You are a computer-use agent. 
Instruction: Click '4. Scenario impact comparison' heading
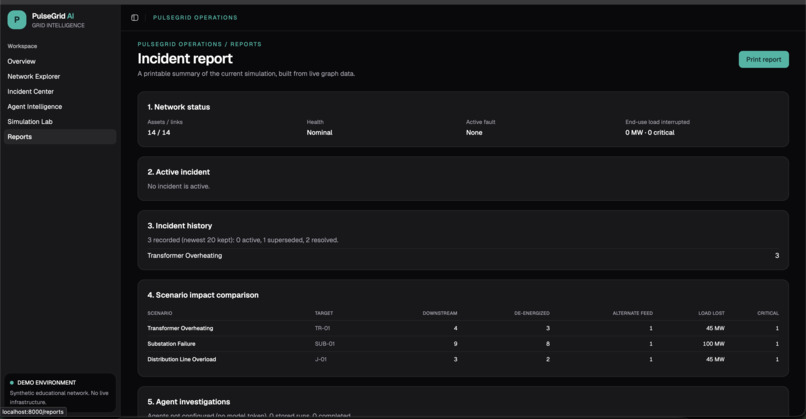click(x=203, y=295)
